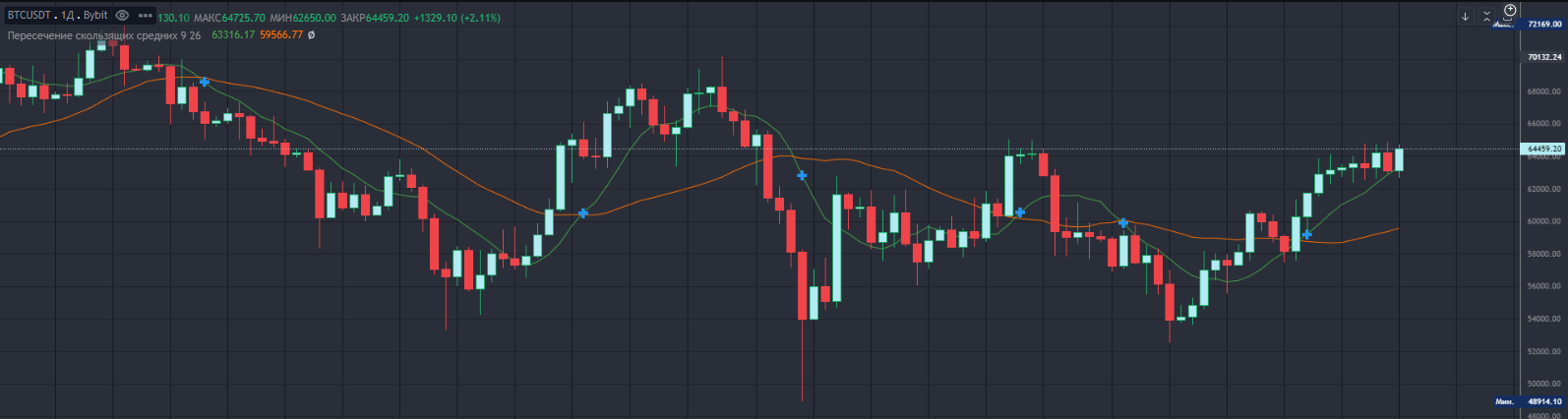Click the alert clock icon in top-right corner
This screenshot has height=419, width=1568.
click(x=1510, y=11)
